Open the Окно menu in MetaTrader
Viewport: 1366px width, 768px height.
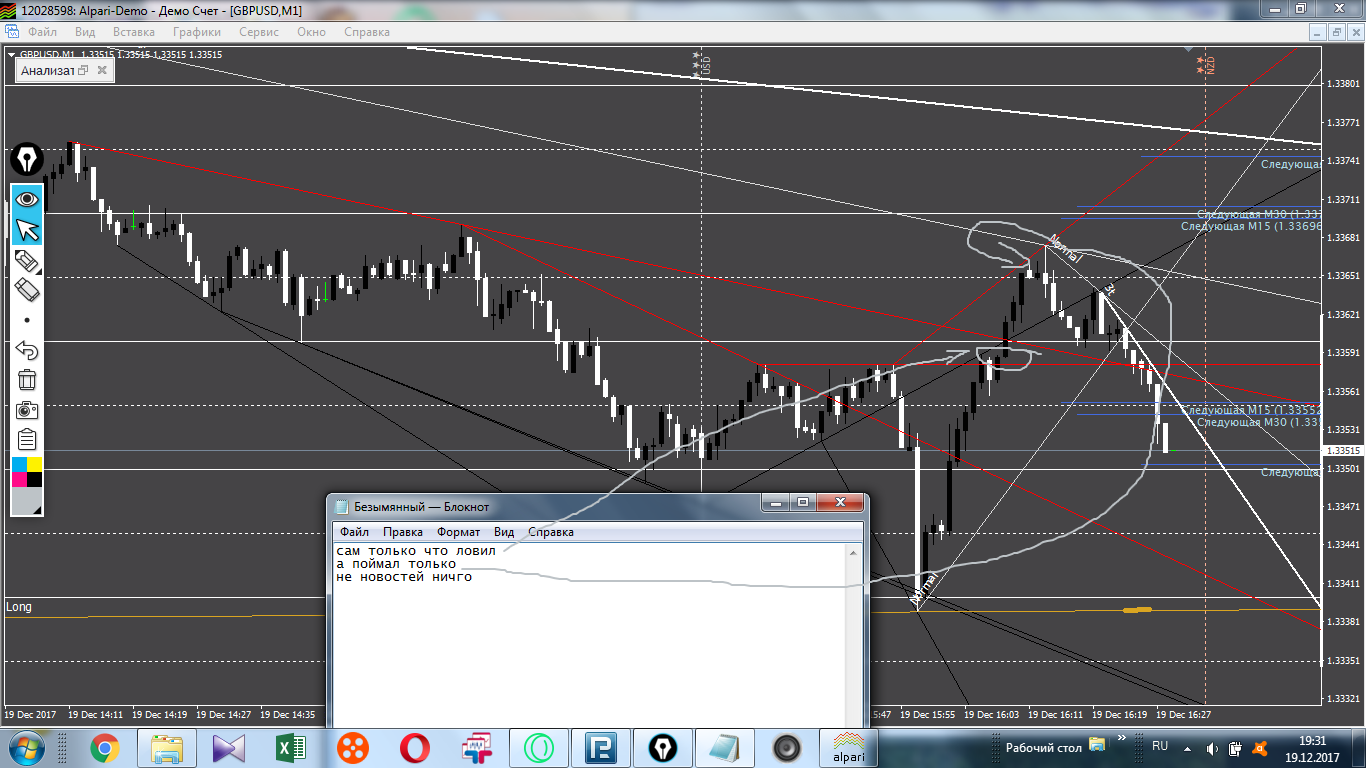pyautogui.click(x=312, y=32)
